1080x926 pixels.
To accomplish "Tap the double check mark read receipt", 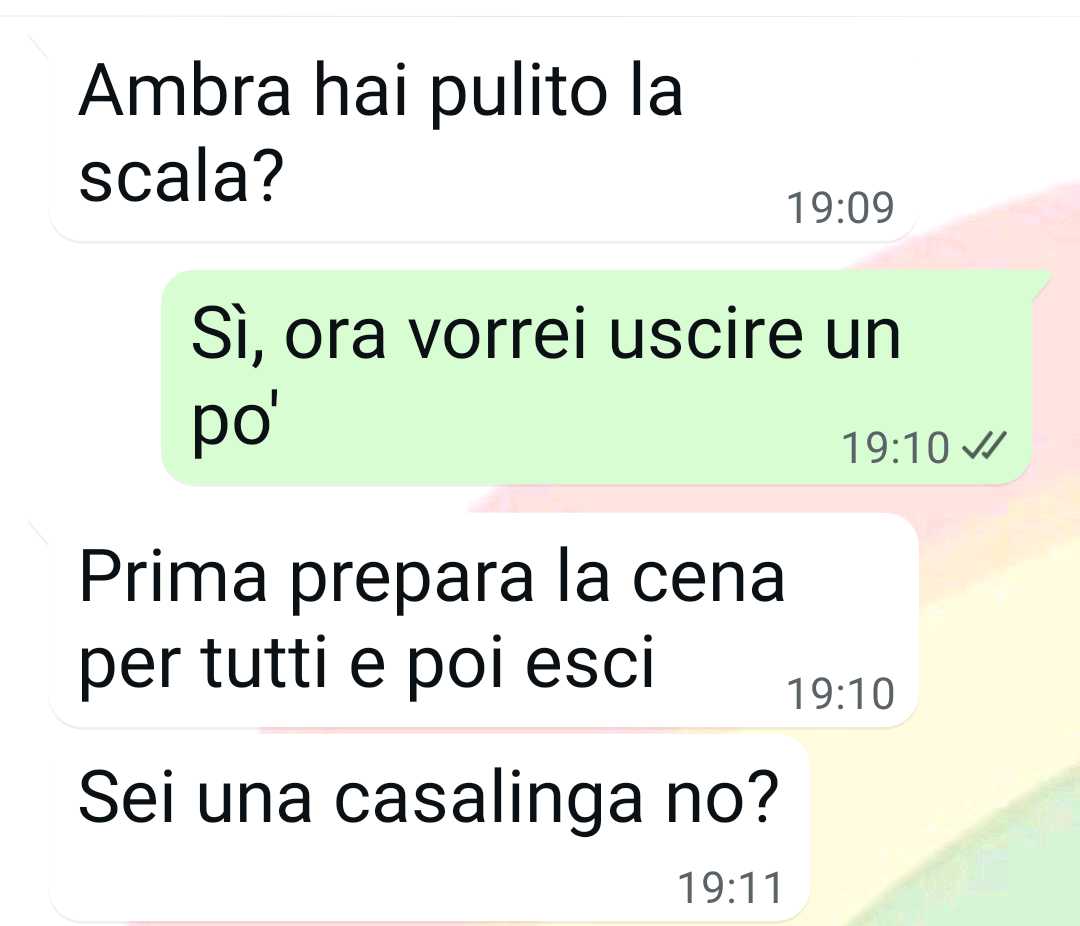I will tap(984, 446).
